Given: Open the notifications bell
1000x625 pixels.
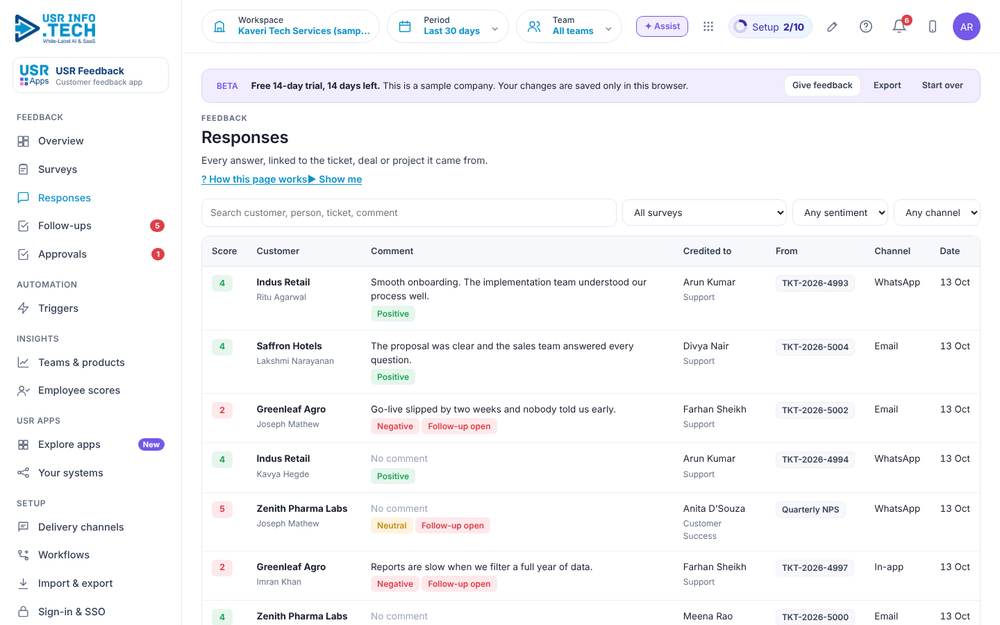Looking at the screenshot, I should 899,27.
